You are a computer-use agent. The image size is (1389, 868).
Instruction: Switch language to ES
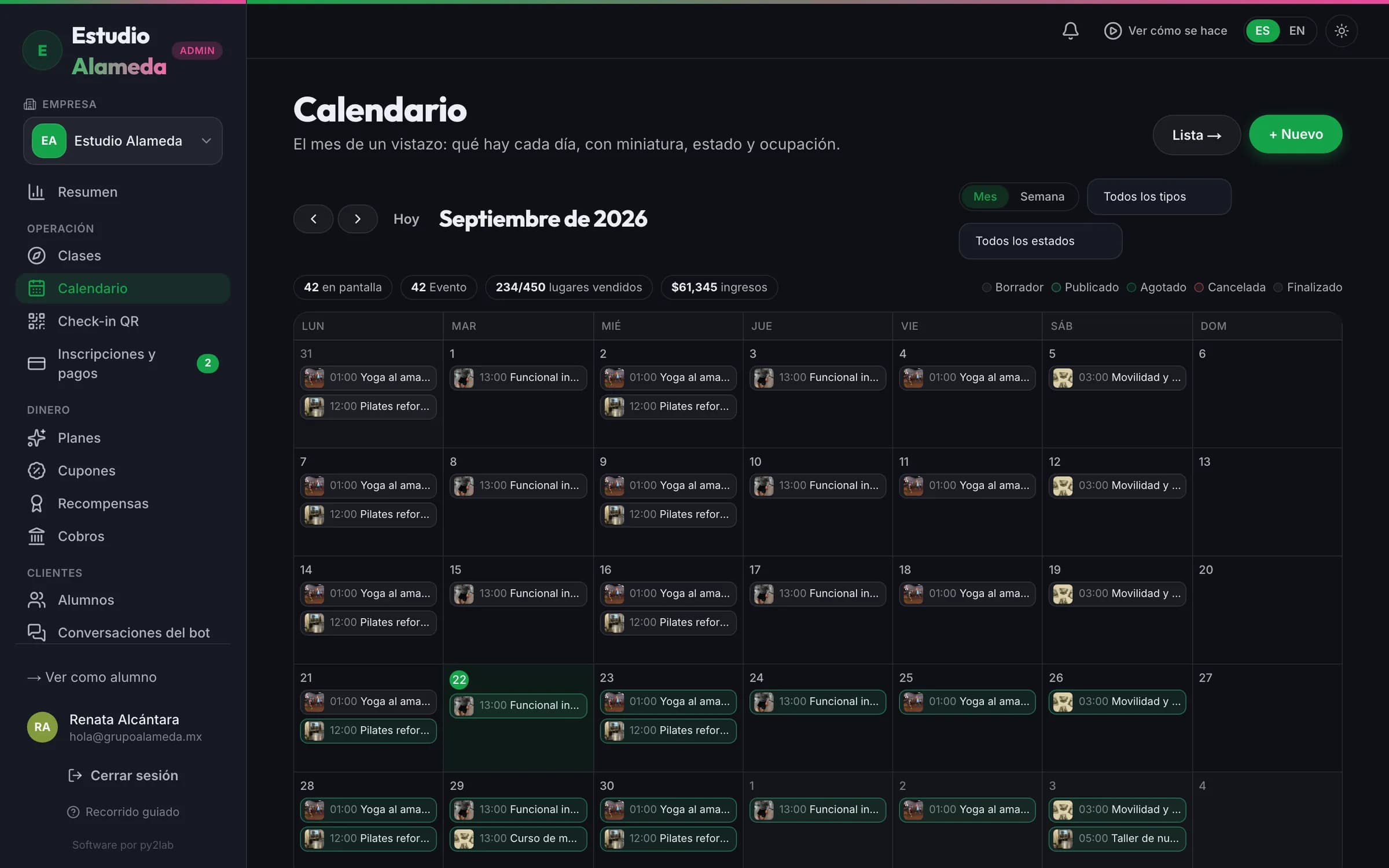pos(1262,31)
